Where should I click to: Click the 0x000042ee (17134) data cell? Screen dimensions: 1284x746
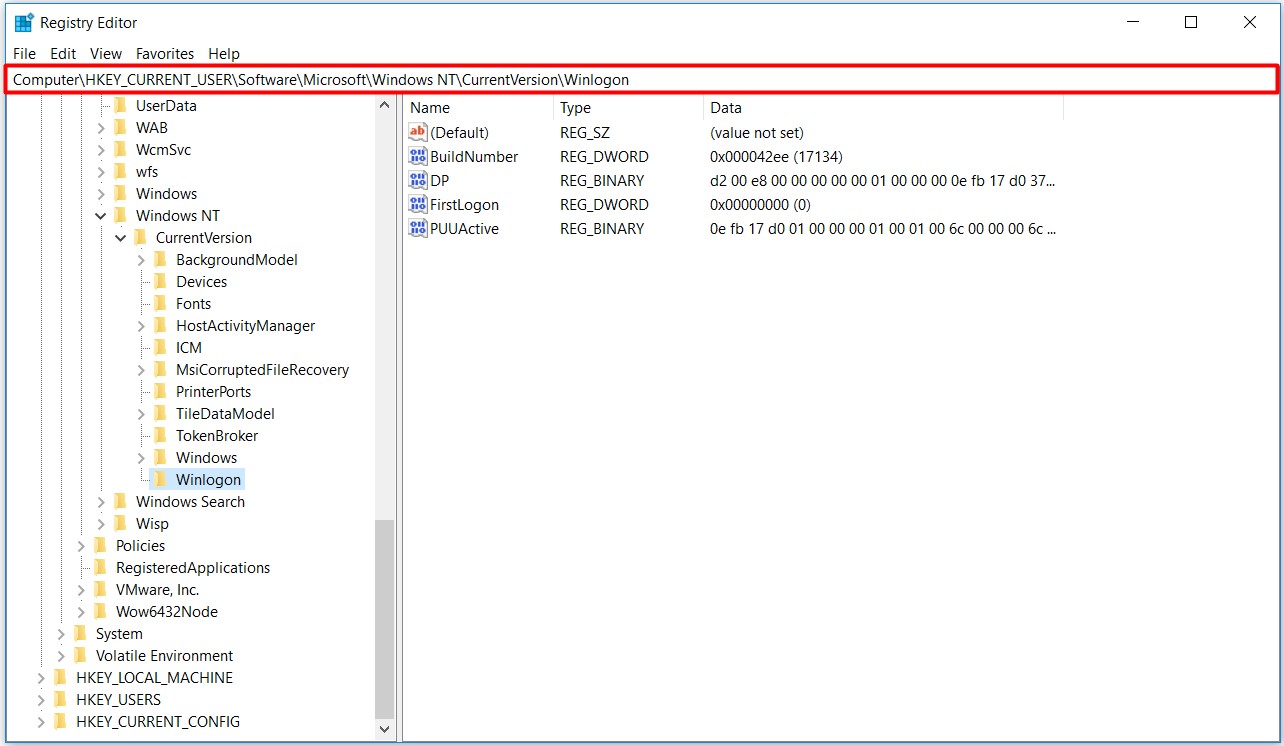pos(776,156)
